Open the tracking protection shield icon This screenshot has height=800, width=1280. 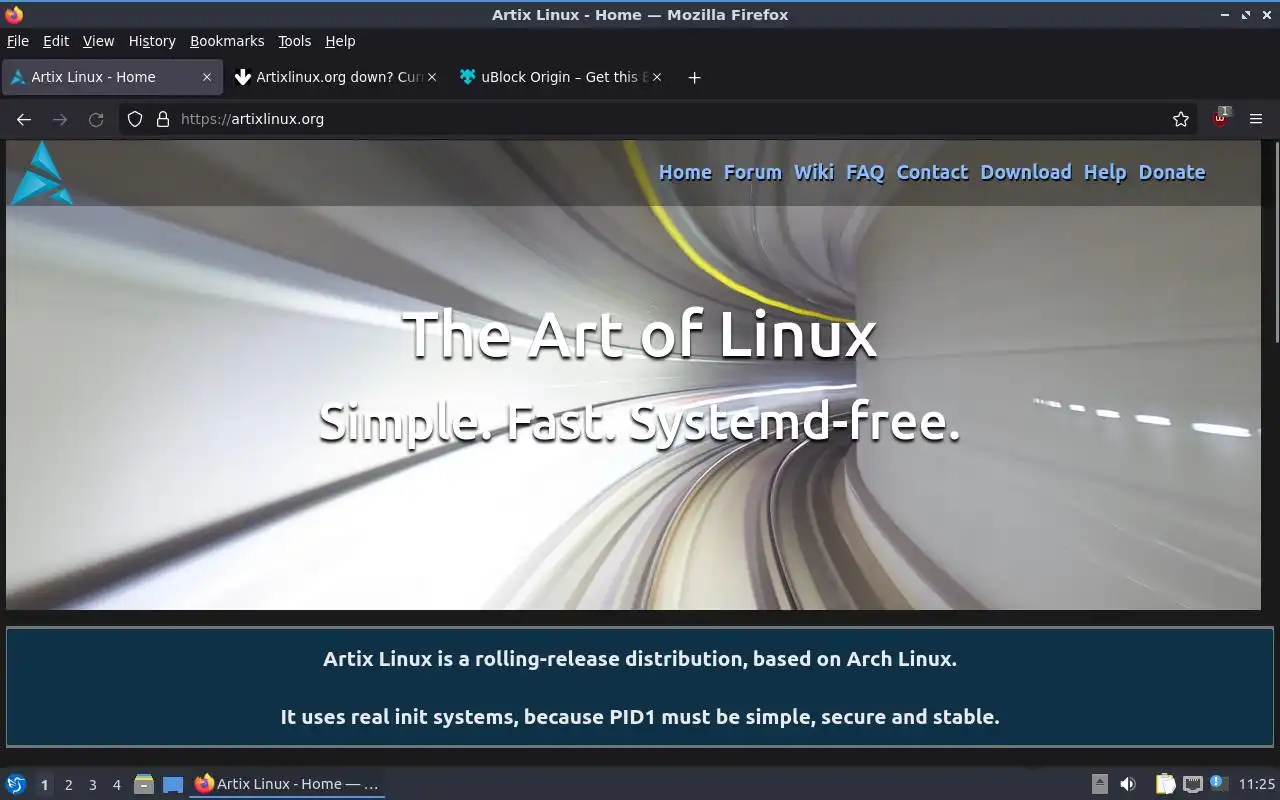pos(135,119)
